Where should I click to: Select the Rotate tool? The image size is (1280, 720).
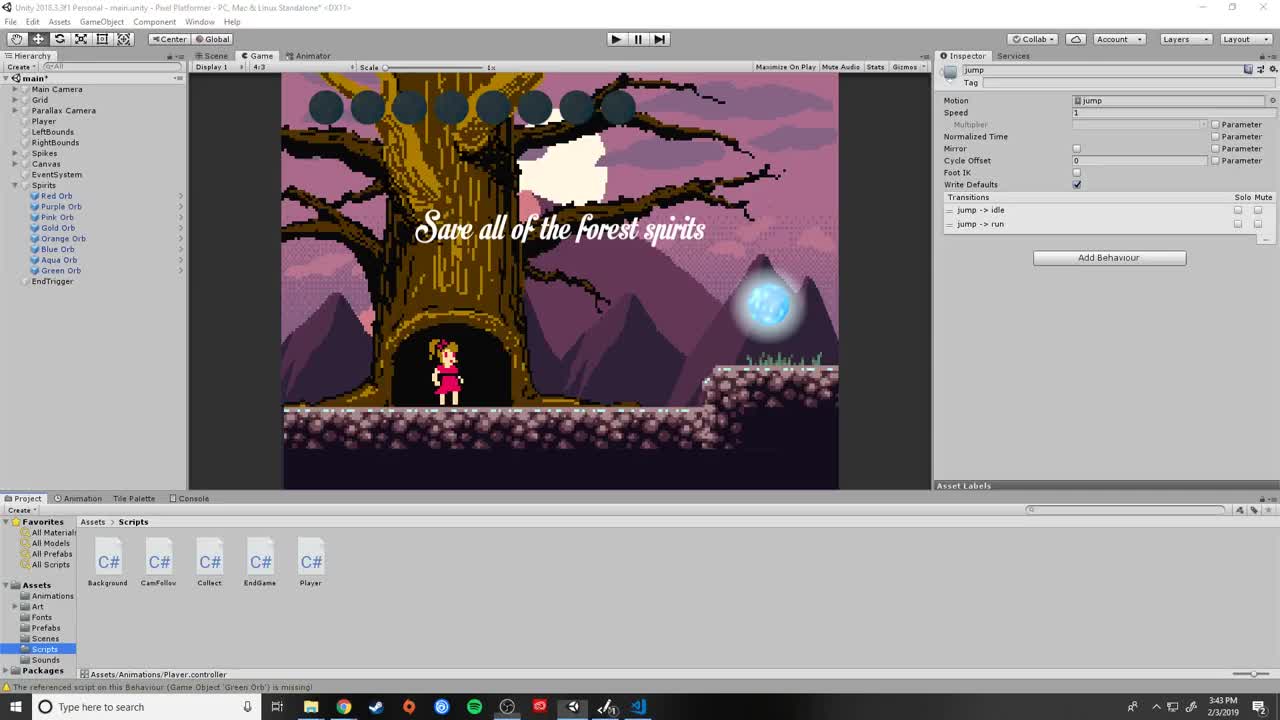(60, 39)
